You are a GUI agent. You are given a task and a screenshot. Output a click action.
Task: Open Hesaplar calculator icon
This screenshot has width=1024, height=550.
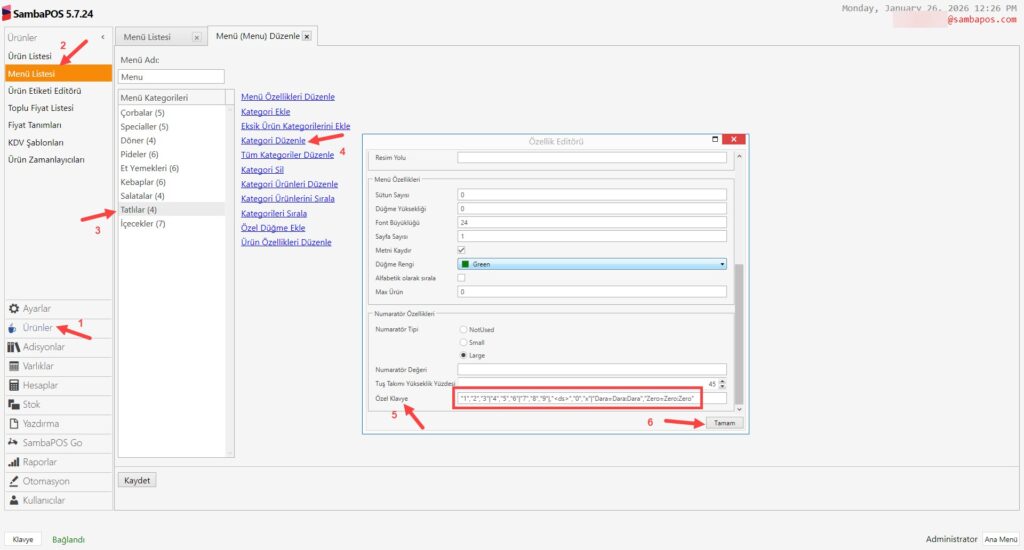point(14,385)
